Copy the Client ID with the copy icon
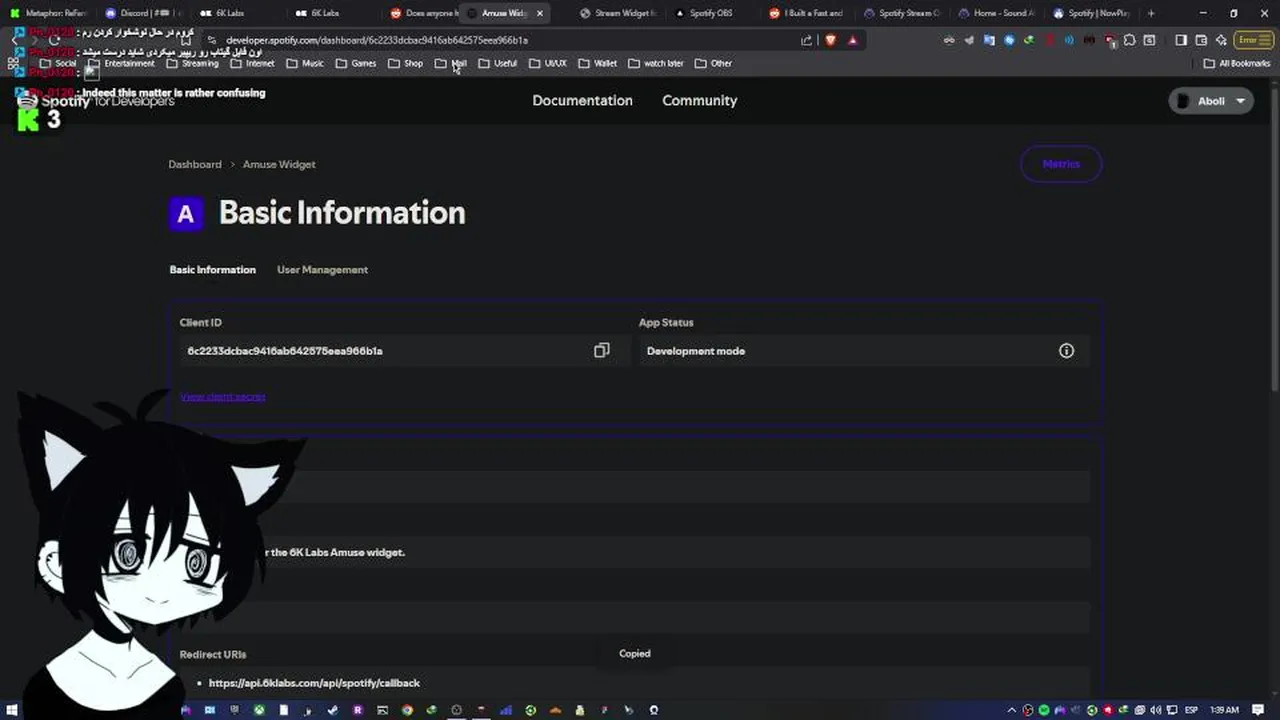Image resolution: width=1280 pixels, height=720 pixels. (601, 350)
